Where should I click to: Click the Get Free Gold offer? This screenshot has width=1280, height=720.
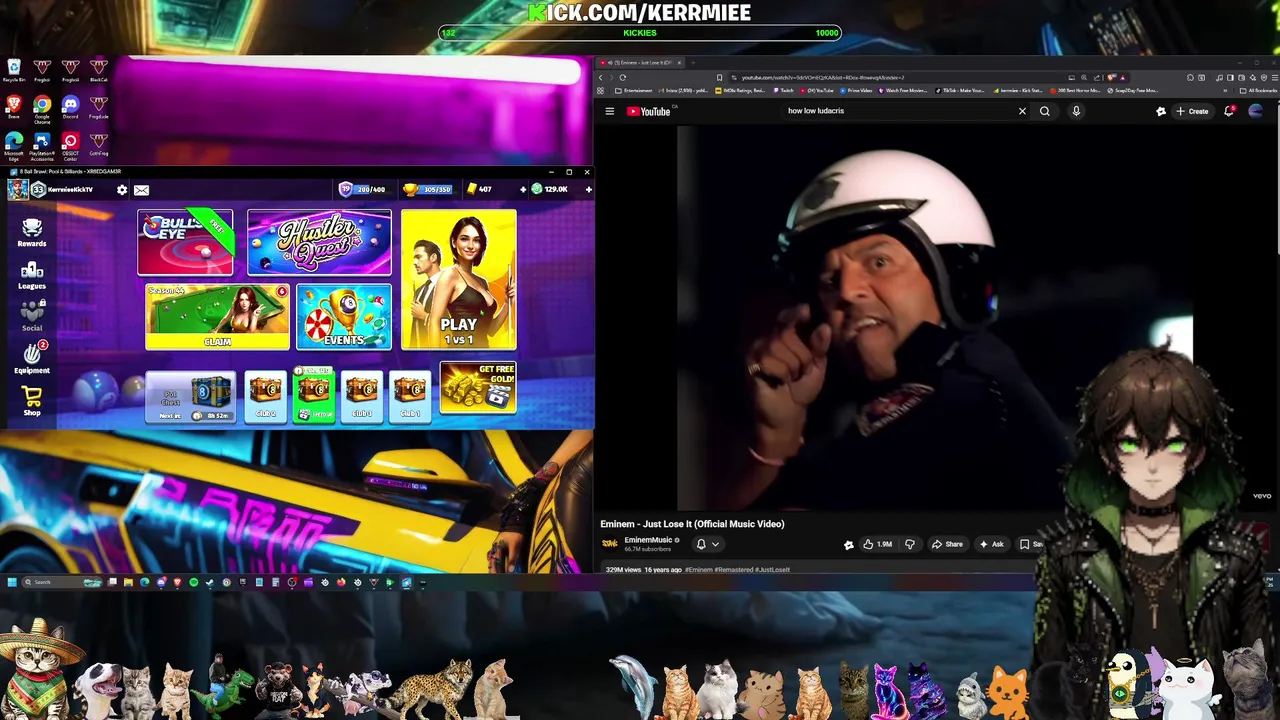click(x=478, y=388)
